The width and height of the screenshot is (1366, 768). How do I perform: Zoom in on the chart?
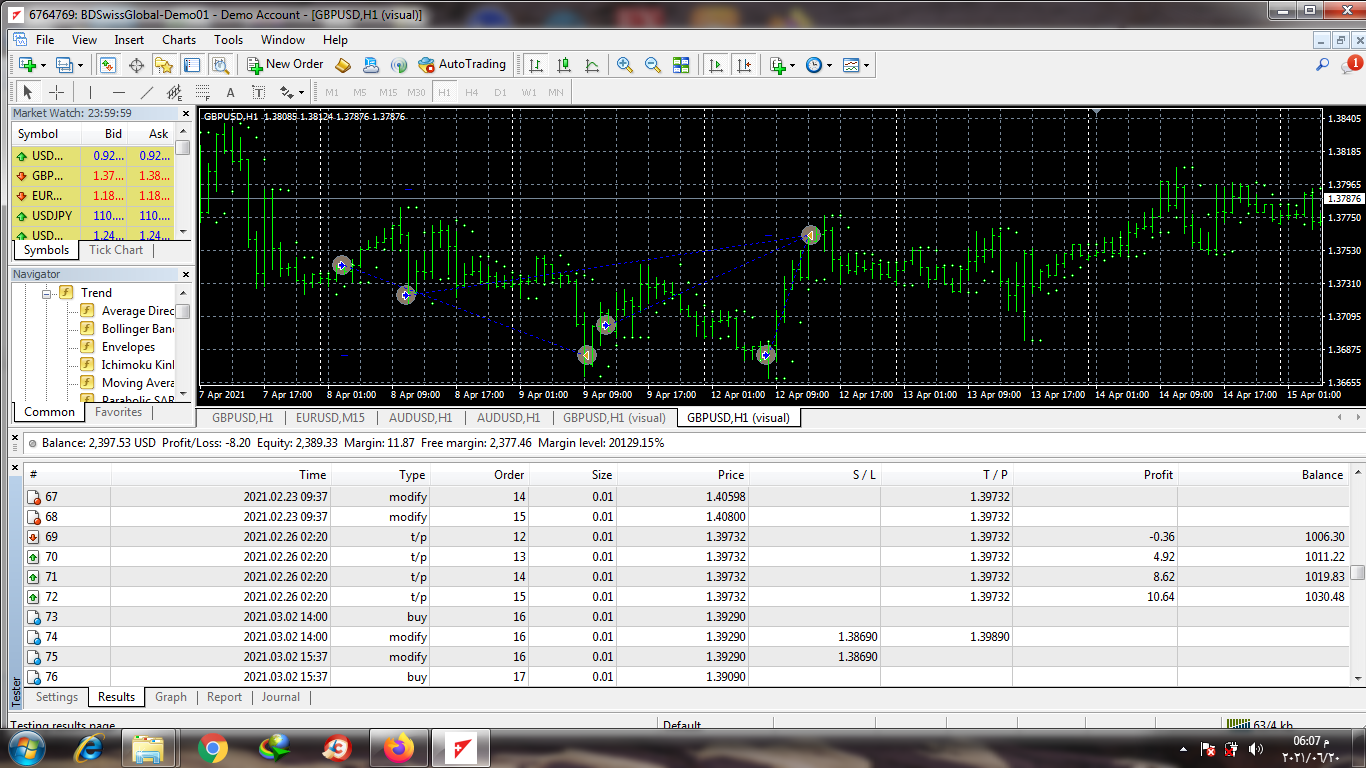(625, 65)
